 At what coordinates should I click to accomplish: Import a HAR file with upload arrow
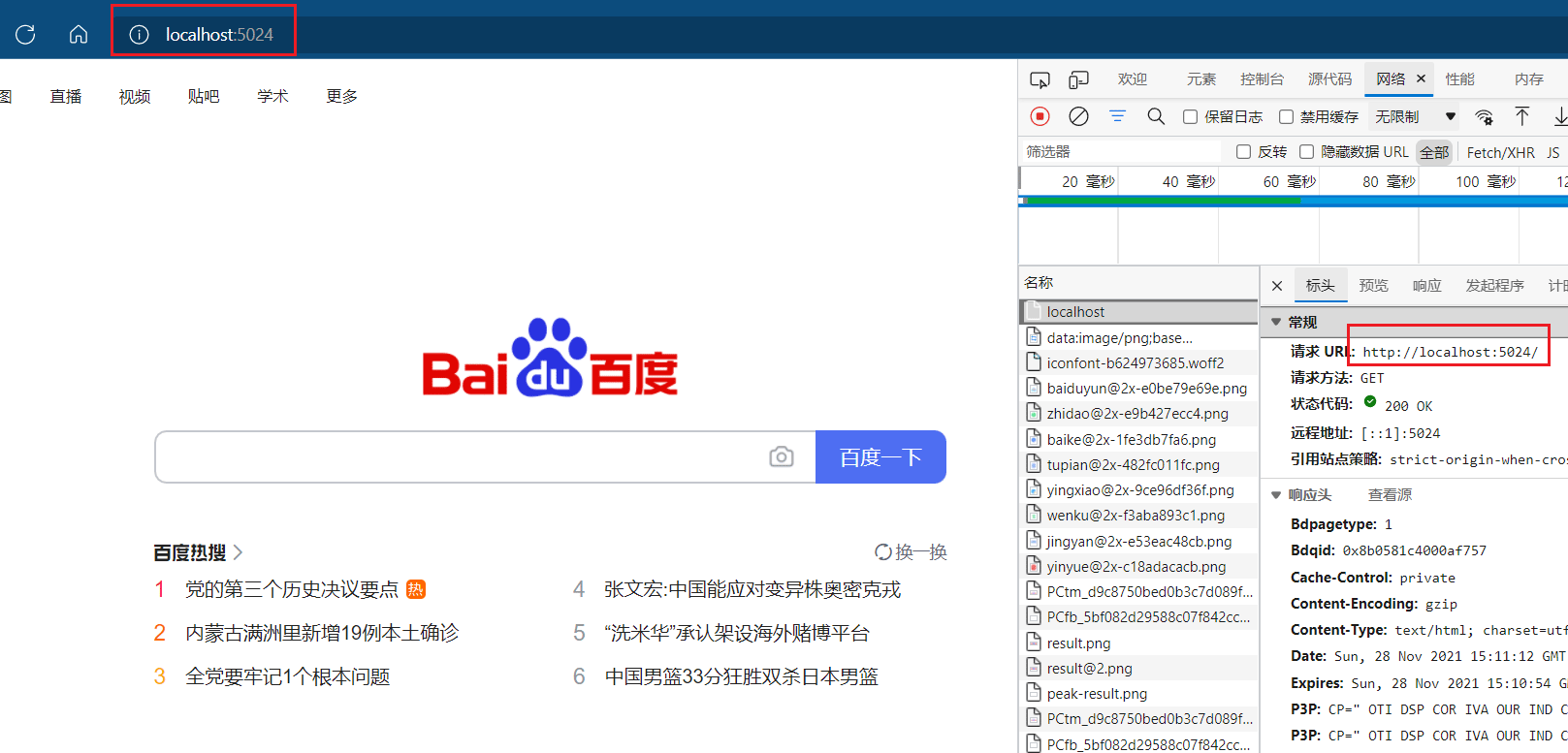[1522, 116]
